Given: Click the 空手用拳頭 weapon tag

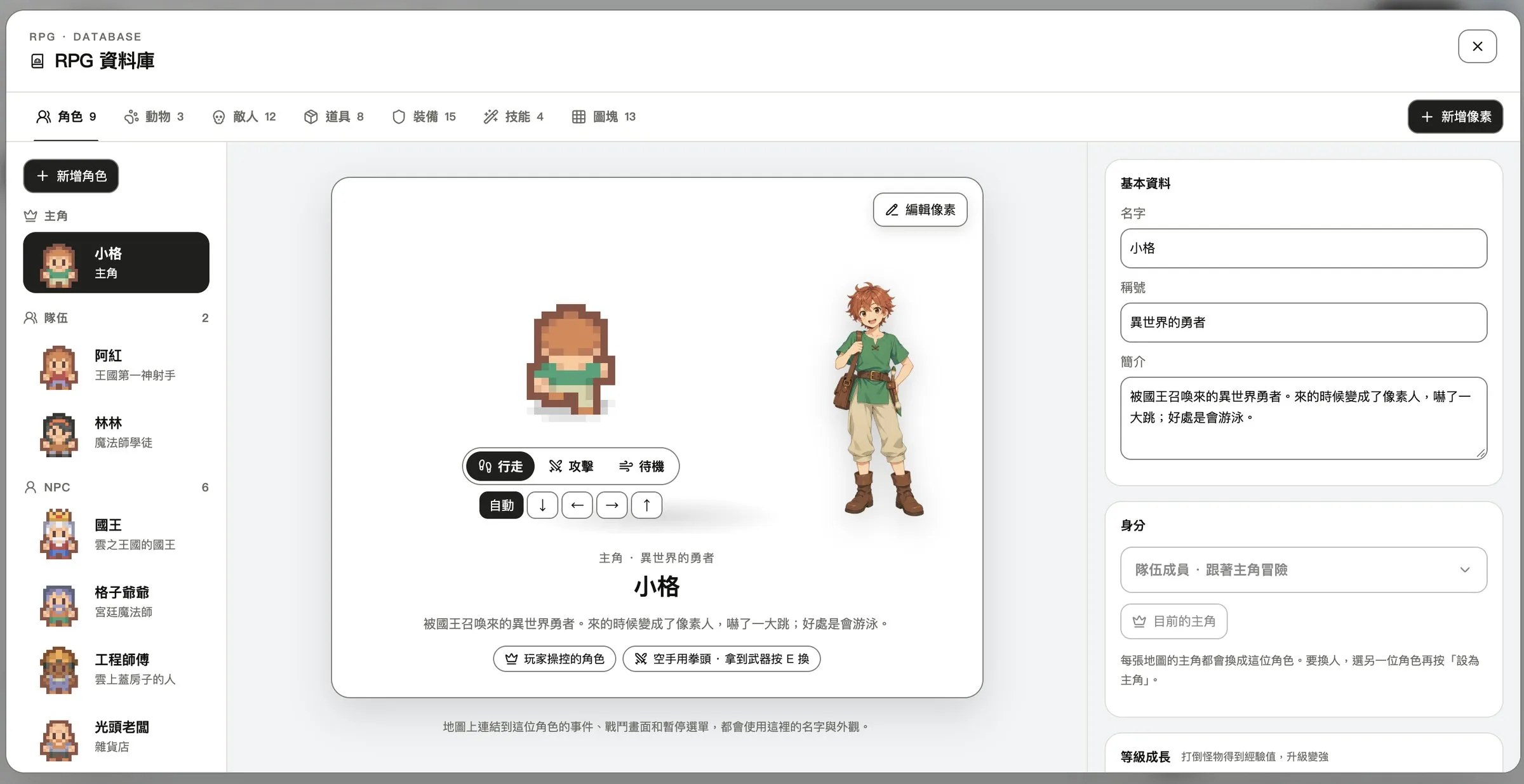Looking at the screenshot, I should [x=721, y=659].
